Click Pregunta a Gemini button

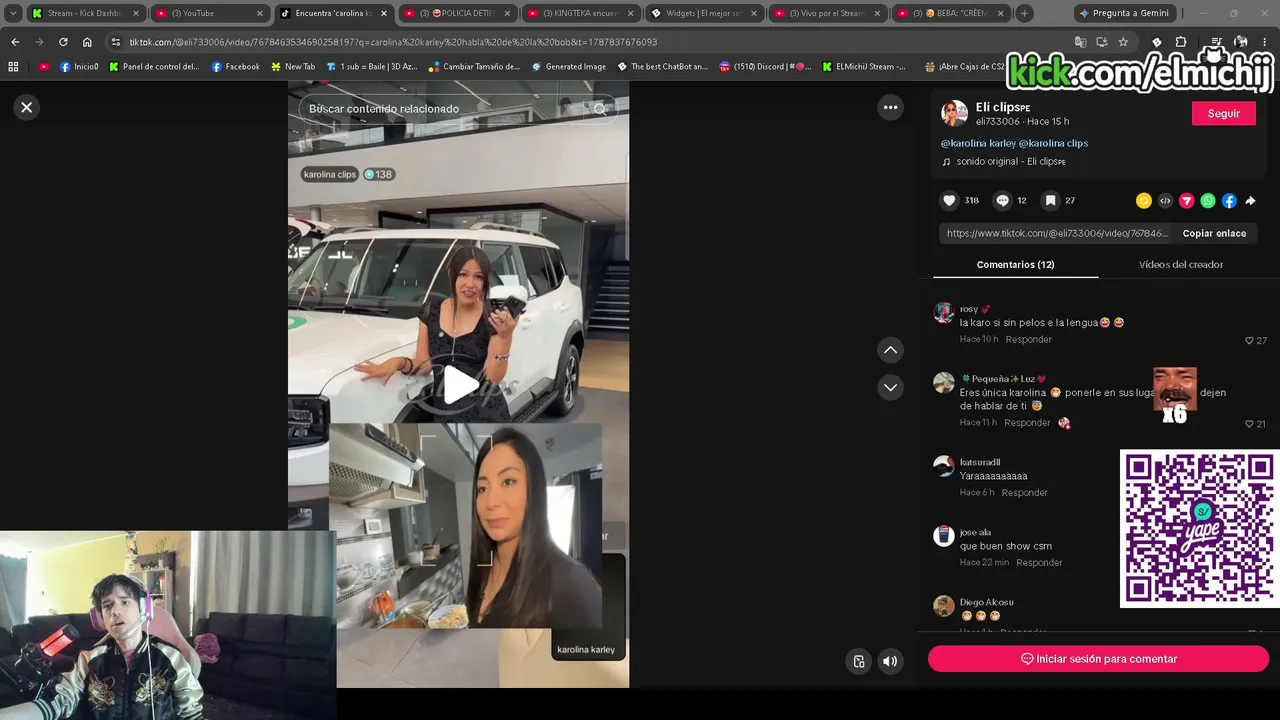pyautogui.click(x=1124, y=13)
